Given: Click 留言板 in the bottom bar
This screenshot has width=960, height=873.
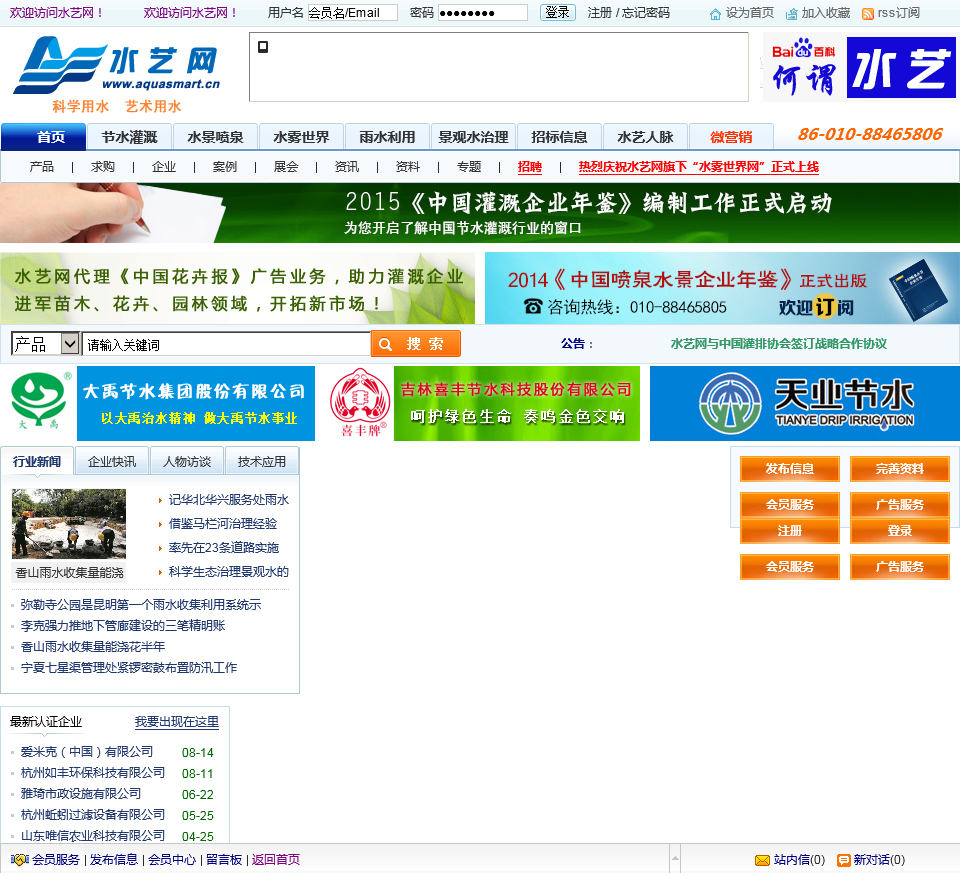Looking at the screenshot, I should click(223, 860).
